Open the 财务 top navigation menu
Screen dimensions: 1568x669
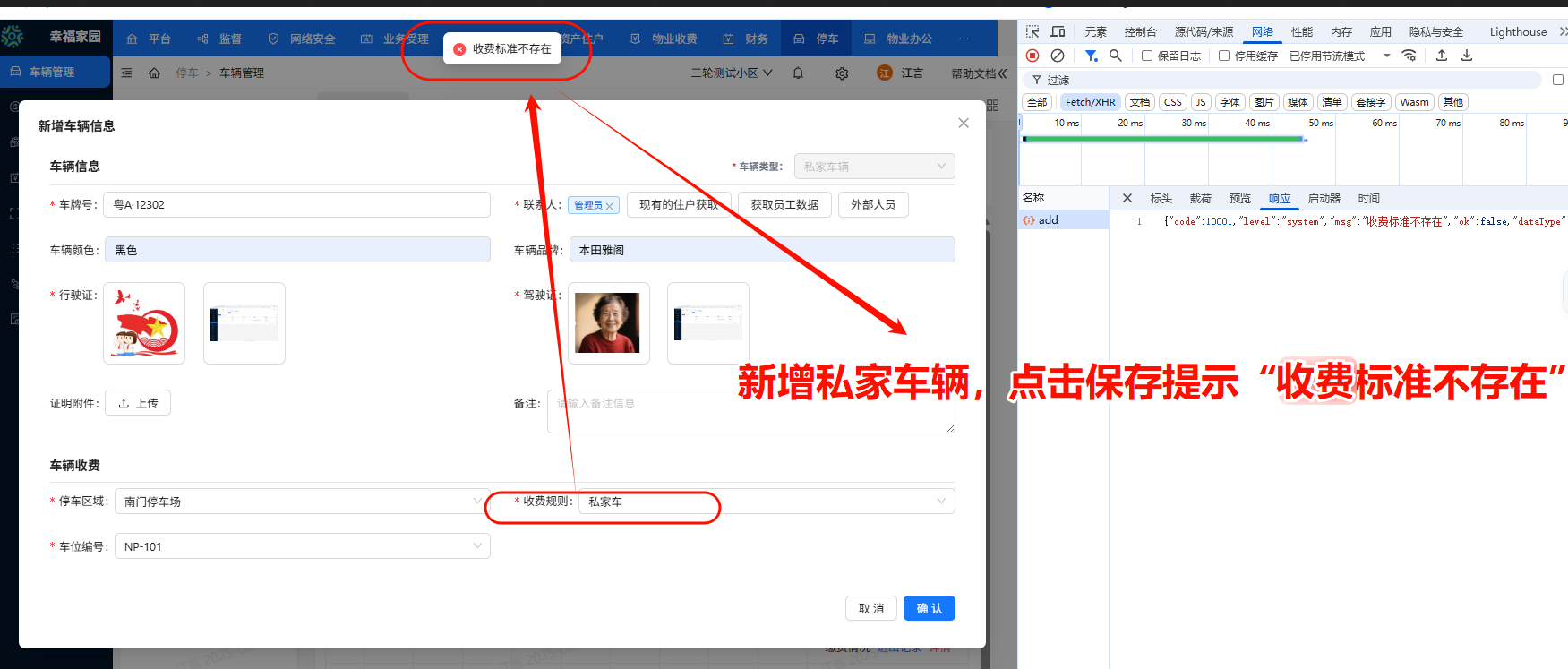(746, 39)
